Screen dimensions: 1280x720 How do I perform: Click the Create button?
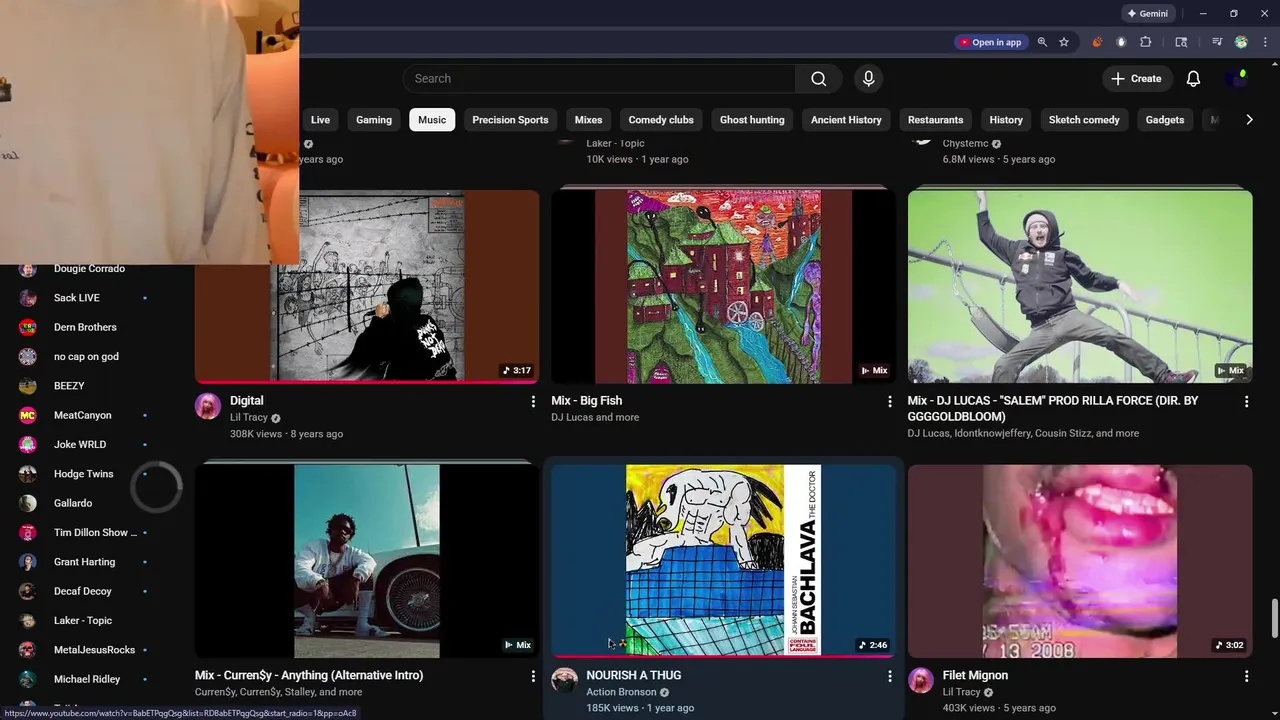click(x=1136, y=79)
